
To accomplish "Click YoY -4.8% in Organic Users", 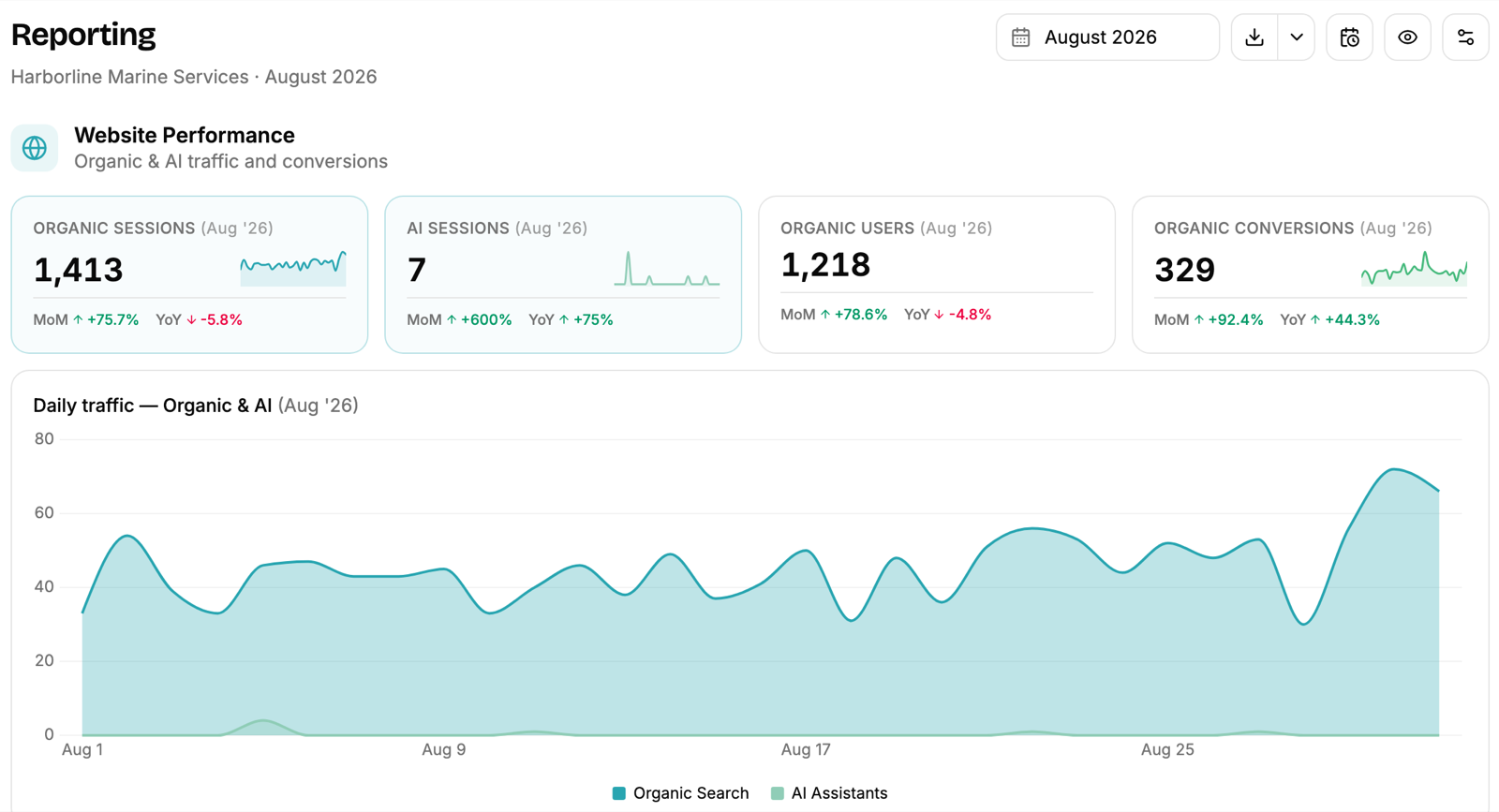I will pyautogui.click(x=947, y=315).
